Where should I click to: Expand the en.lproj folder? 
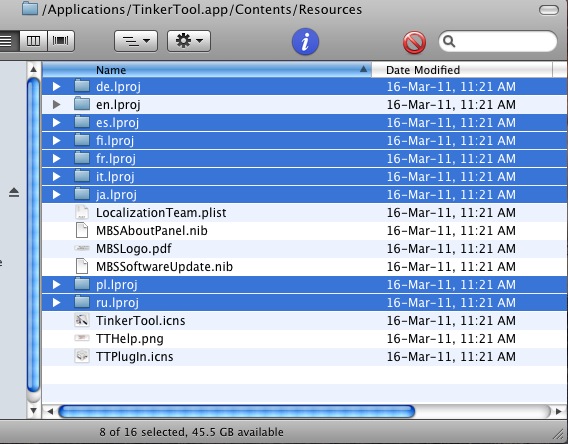[x=56, y=104]
